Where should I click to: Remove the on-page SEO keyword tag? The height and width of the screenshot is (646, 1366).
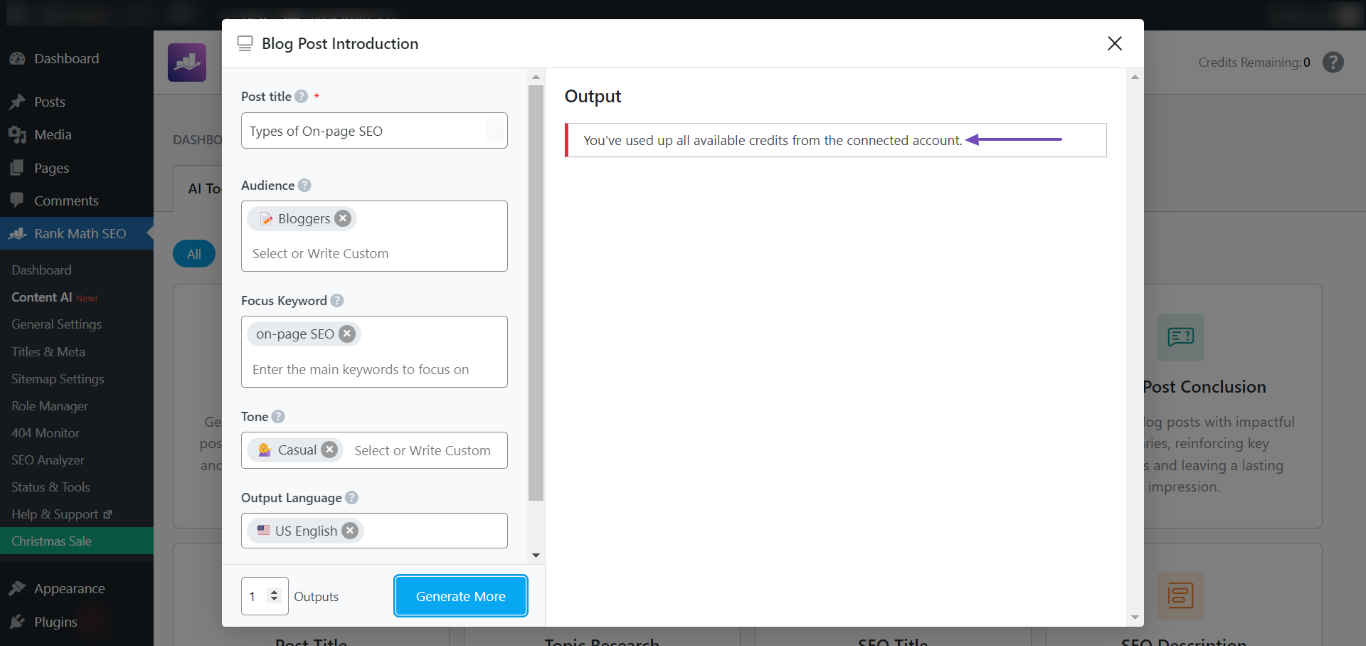point(347,334)
